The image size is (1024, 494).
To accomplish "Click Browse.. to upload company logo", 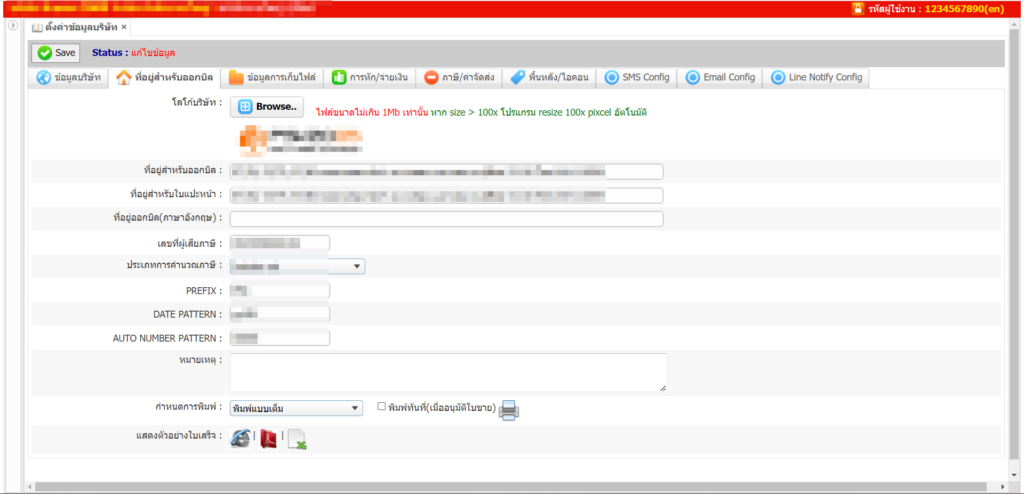I will (x=267, y=107).
